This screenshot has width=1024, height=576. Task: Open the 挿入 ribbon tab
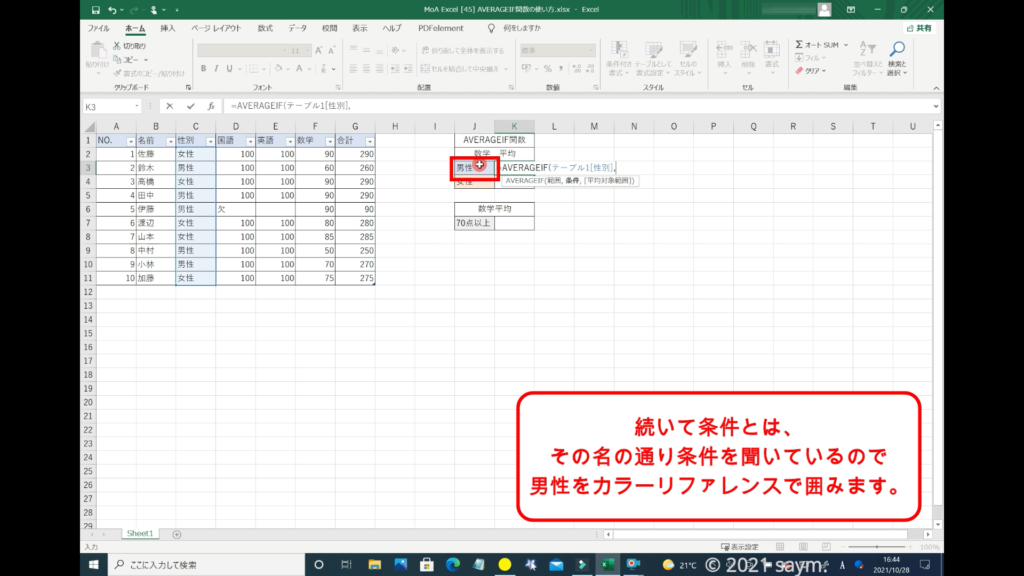(167, 28)
